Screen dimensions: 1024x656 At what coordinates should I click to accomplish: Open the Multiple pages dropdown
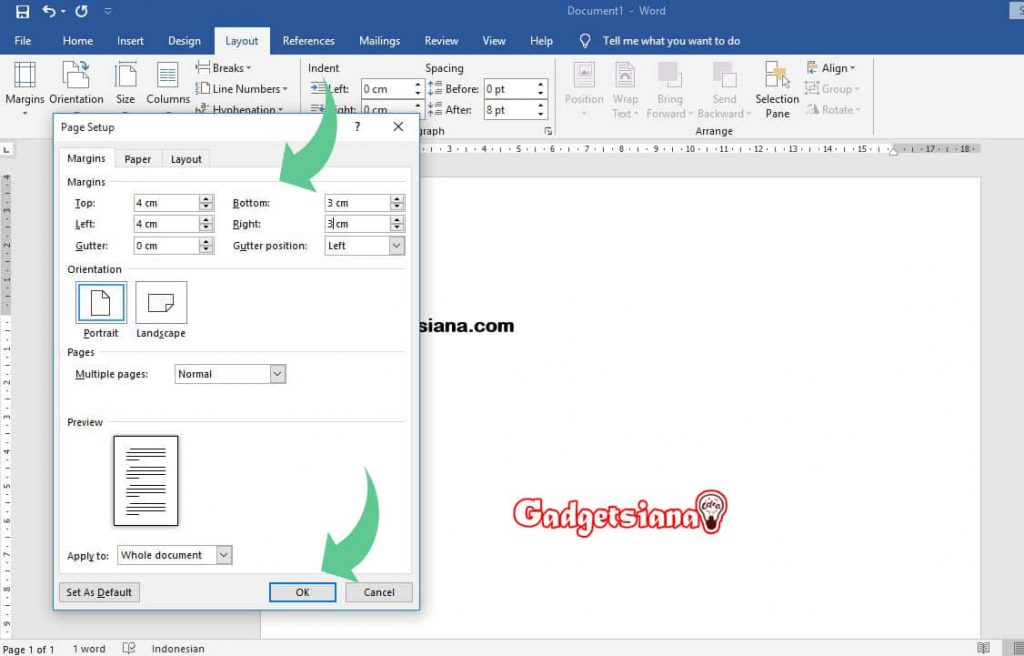(277, 374)
